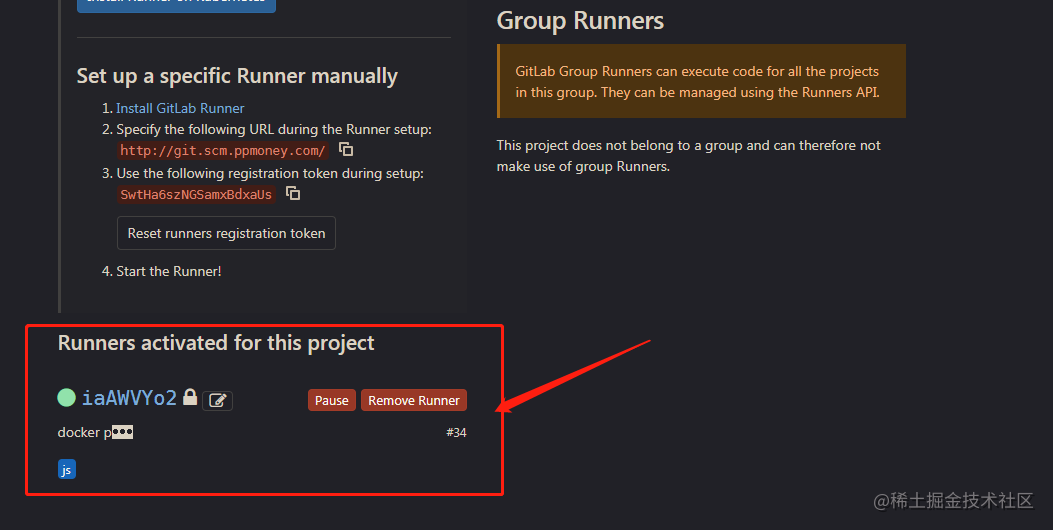Click Reset runners registration token button
This screenshot has height=530, width=1053.
(x=226, y=233)
